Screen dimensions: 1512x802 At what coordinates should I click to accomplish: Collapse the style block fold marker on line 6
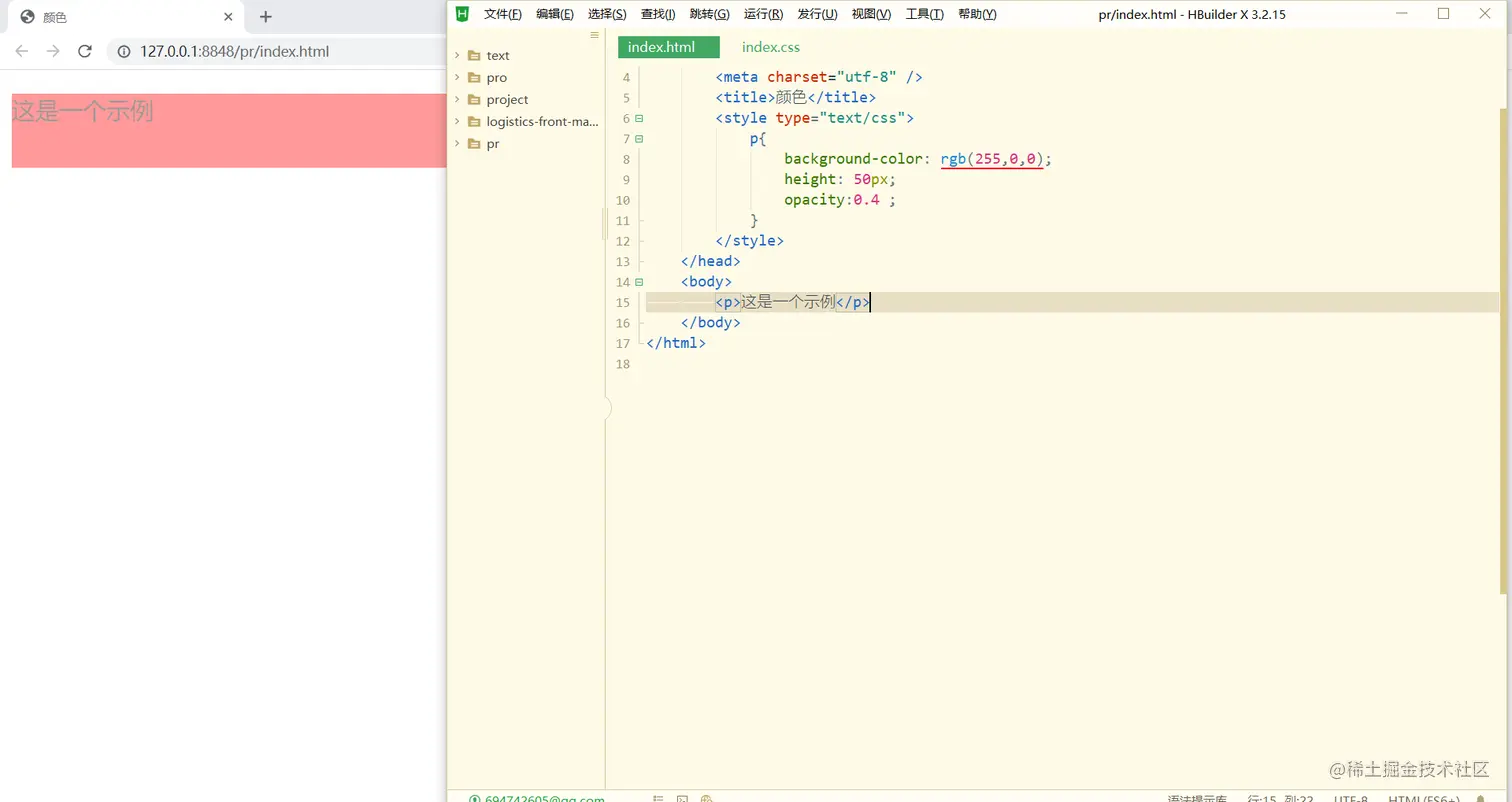click(639, 118)
